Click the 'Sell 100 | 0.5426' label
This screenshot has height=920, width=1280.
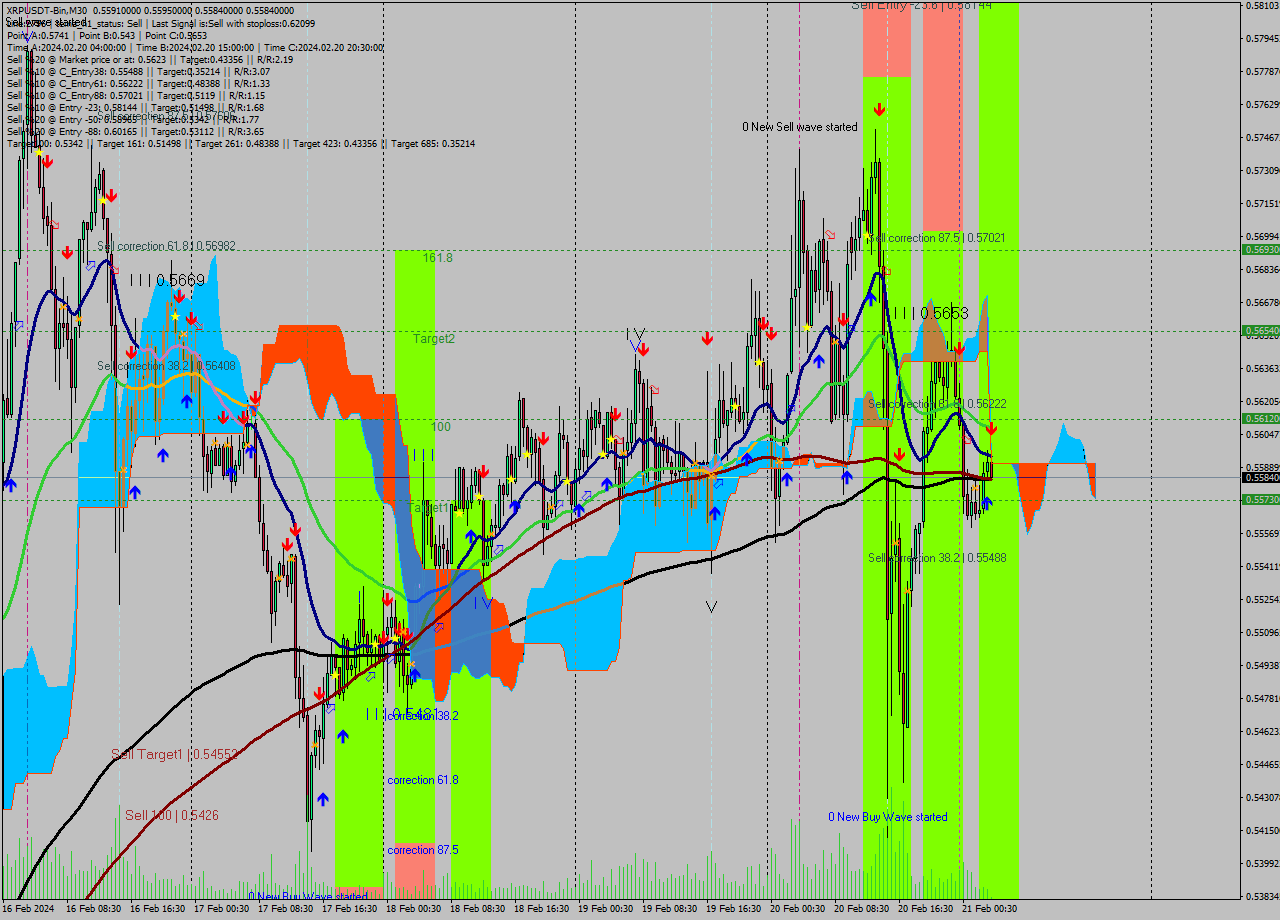(172, 815)
